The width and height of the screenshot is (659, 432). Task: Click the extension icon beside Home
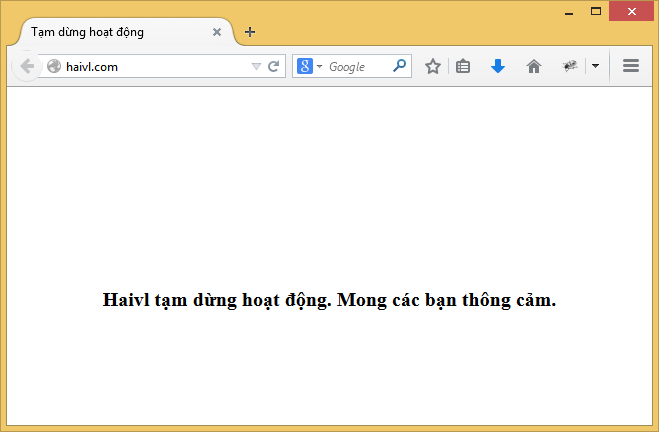(x=570, y=66)
